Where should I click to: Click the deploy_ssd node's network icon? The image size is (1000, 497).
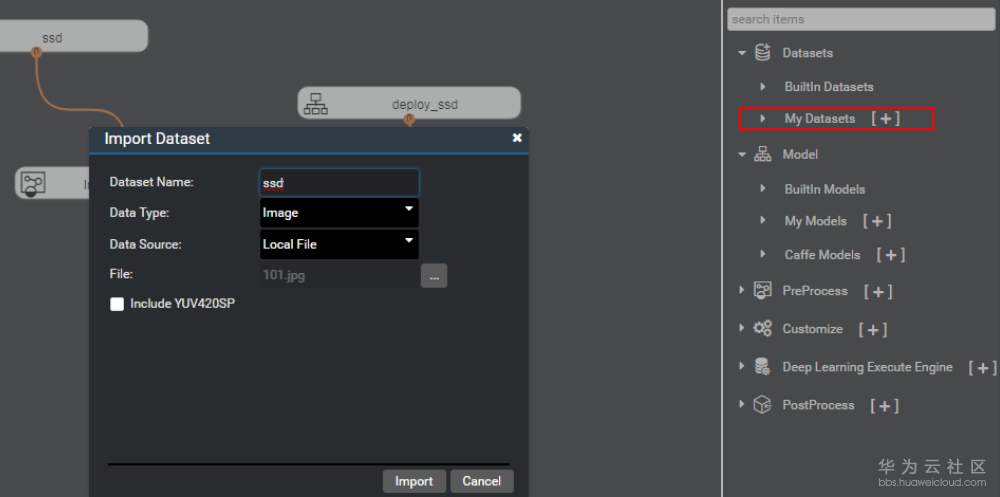click(x=316, y=104)
